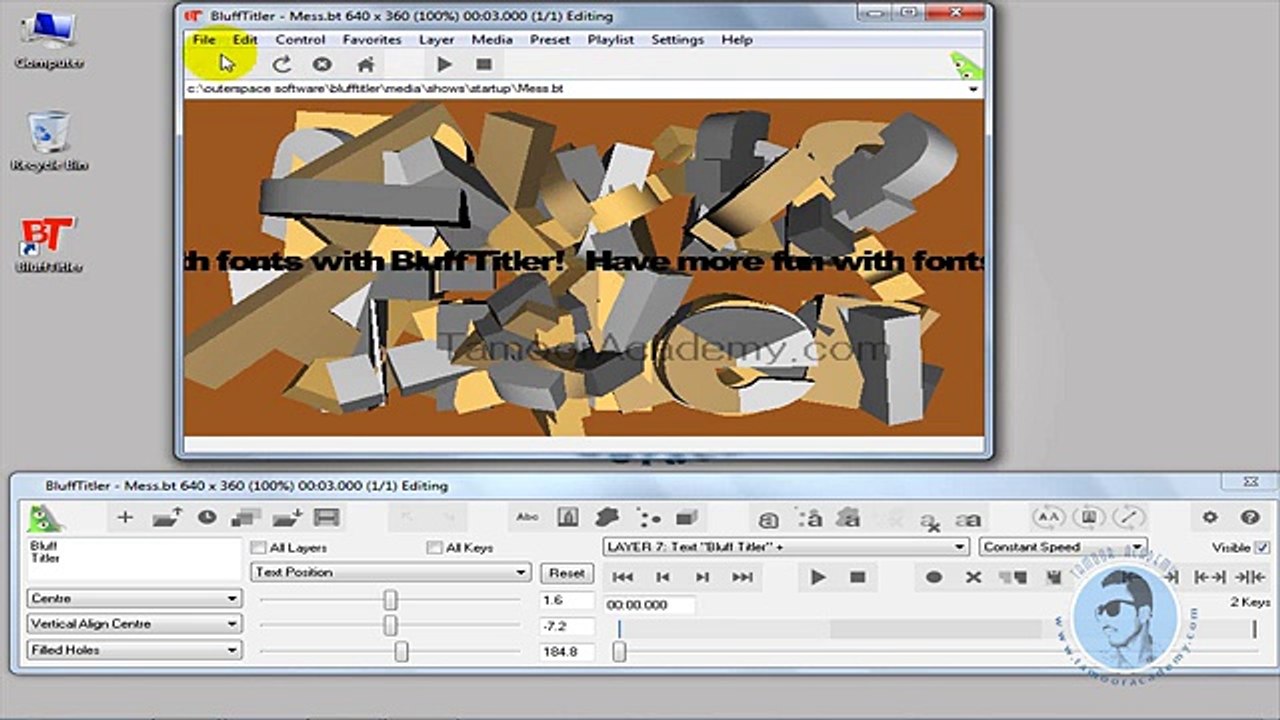
Task: Open the Text Position property dropdown
Action: [x=390, y=573]
